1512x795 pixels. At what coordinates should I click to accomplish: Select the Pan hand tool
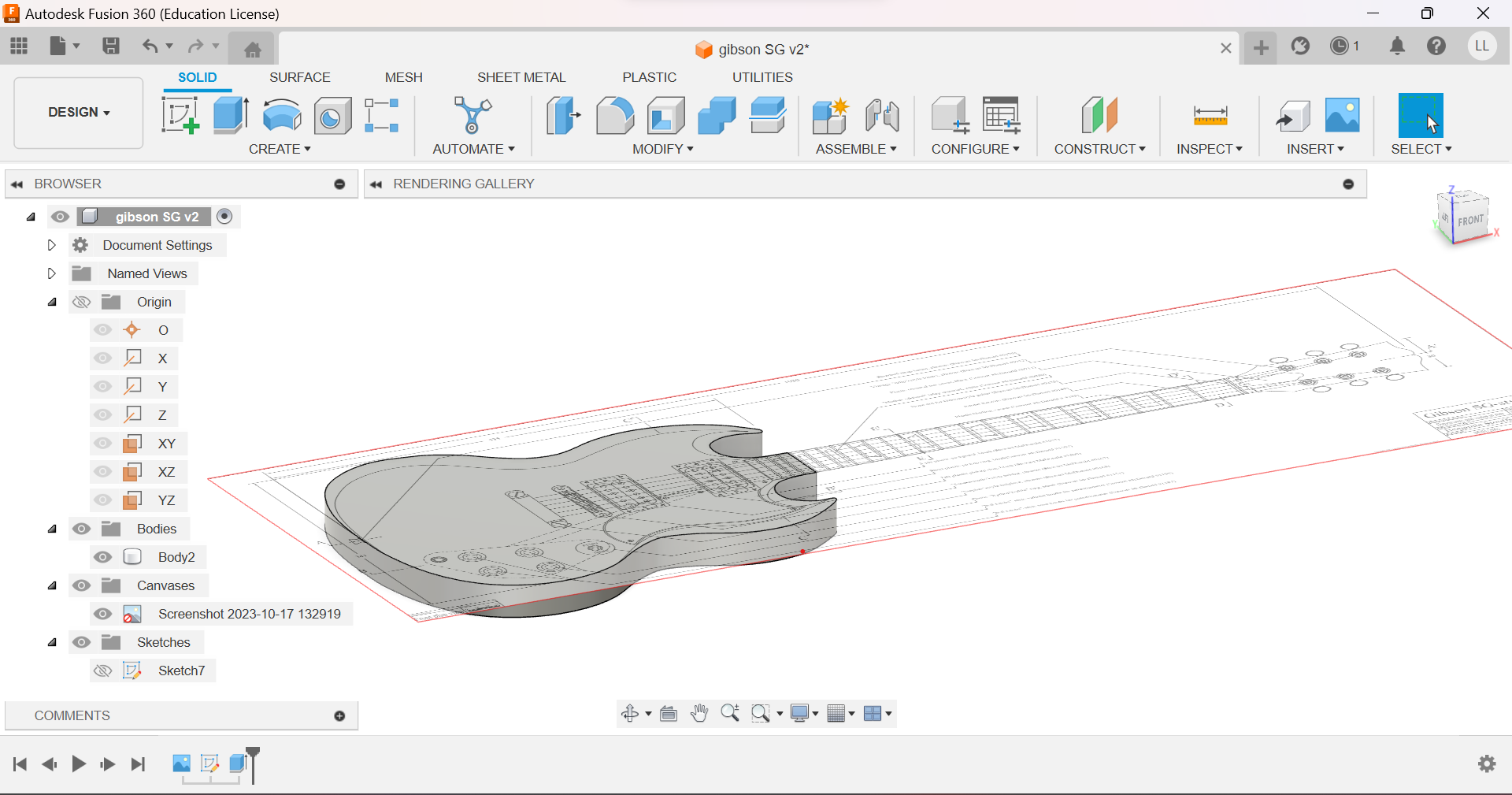click(x=699, y=713)
